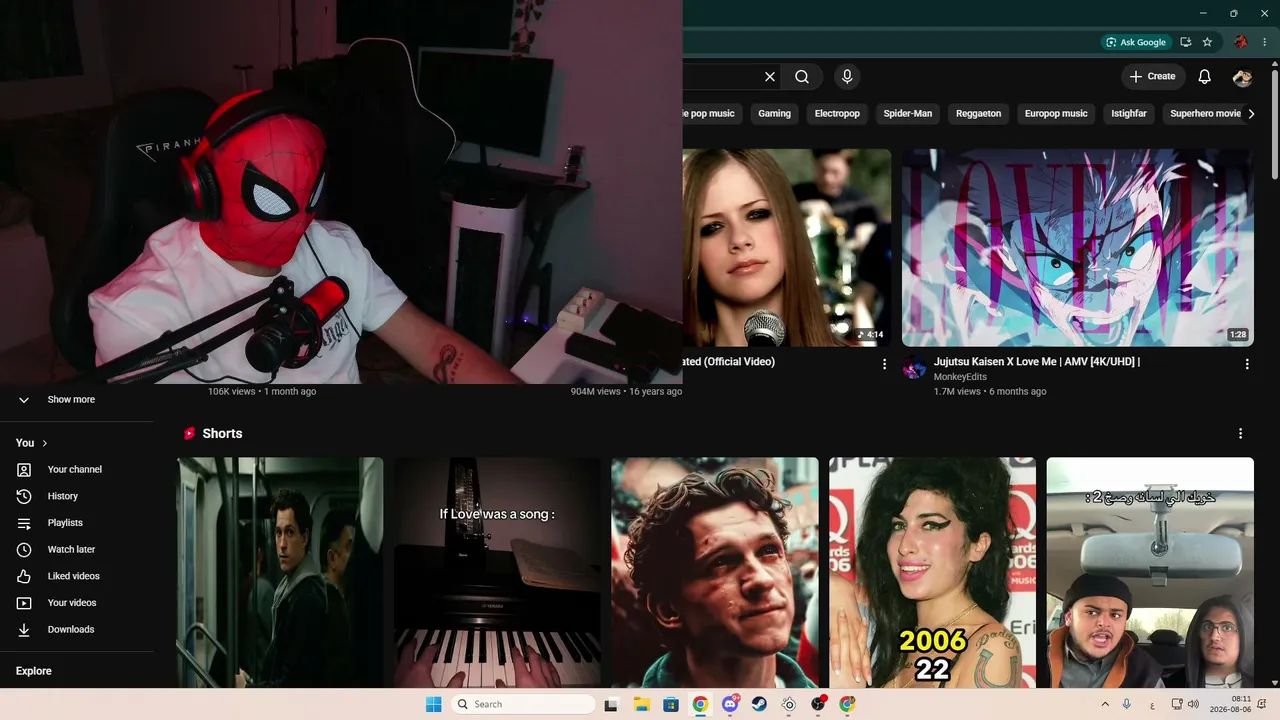Start voice search with the microphone
The image size is (1280, 720).
847,77
